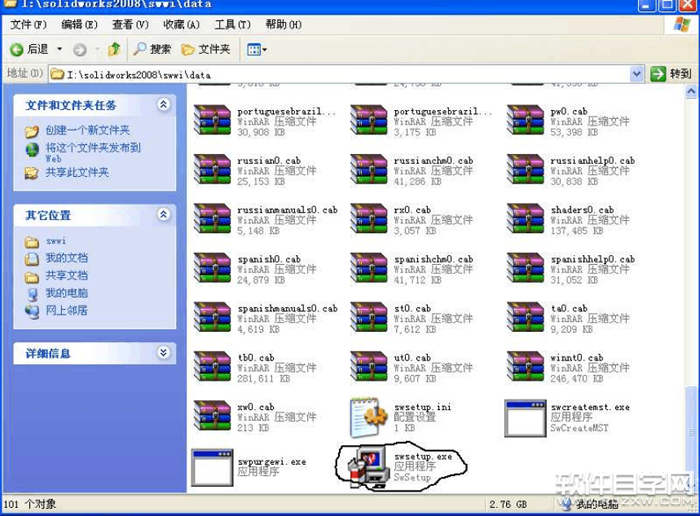The height and width of the screenshot is (516, 700).
Task: Go up one folder level
Action: coord(114,49)
